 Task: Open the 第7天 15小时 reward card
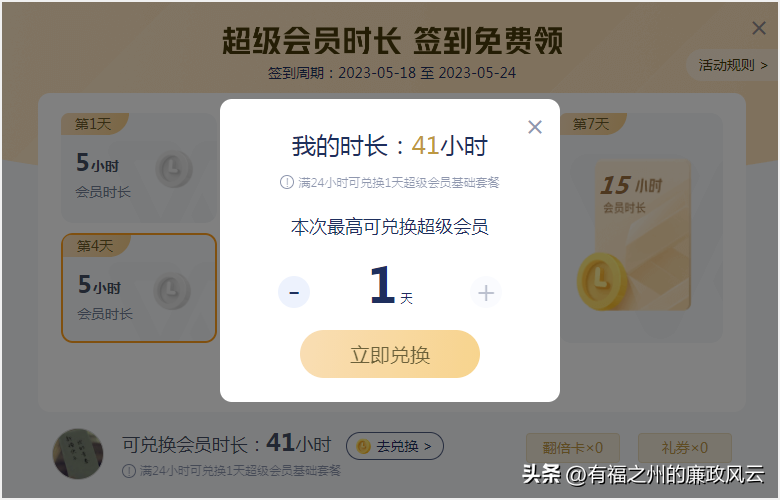[641, 227]
